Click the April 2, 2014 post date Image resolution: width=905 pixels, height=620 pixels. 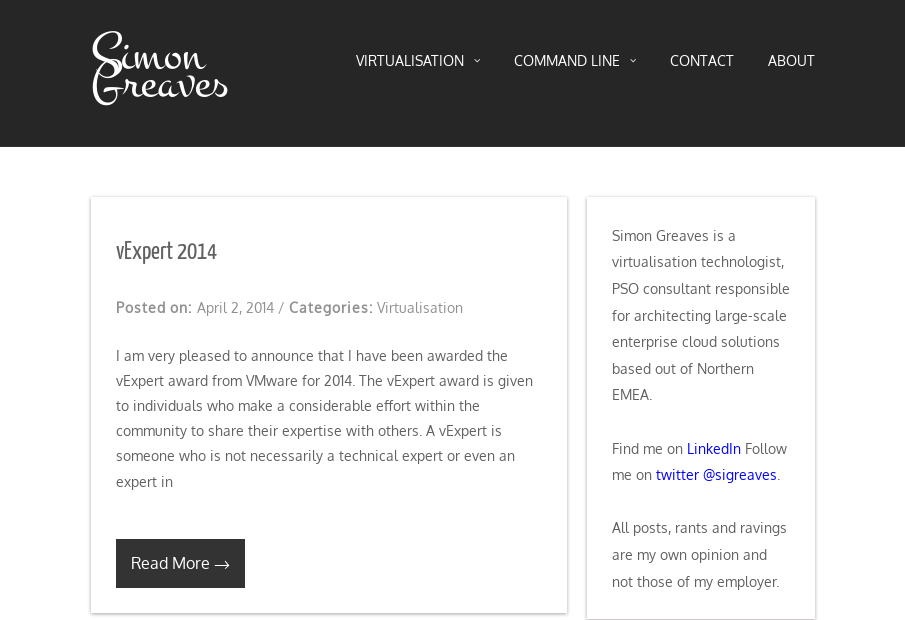tap(235, 308)
